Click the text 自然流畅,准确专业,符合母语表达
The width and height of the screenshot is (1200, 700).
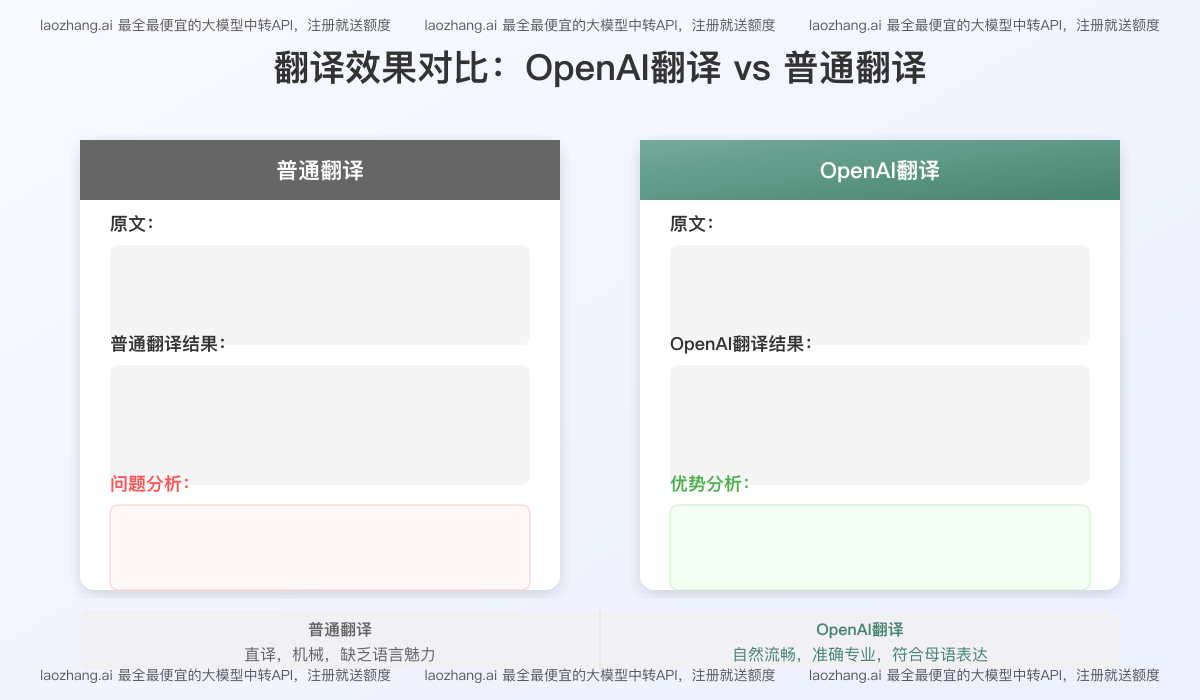[860, 655]
